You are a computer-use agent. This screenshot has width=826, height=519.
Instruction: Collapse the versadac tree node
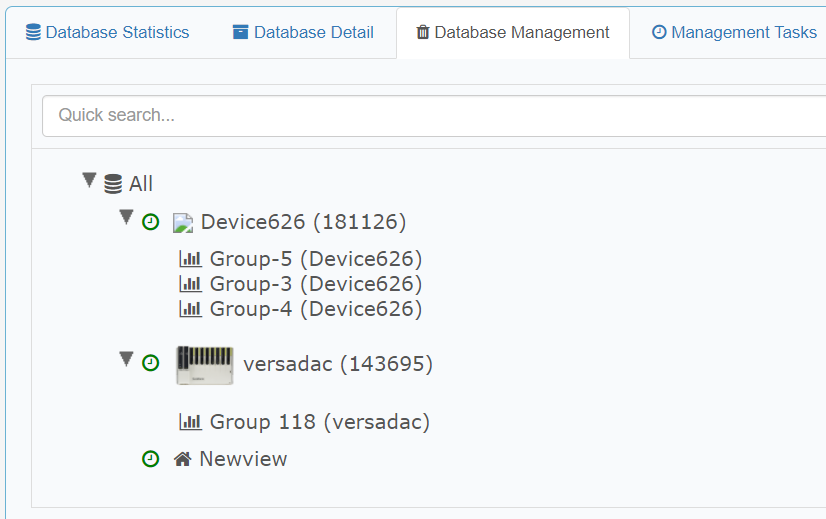(126, 359)
